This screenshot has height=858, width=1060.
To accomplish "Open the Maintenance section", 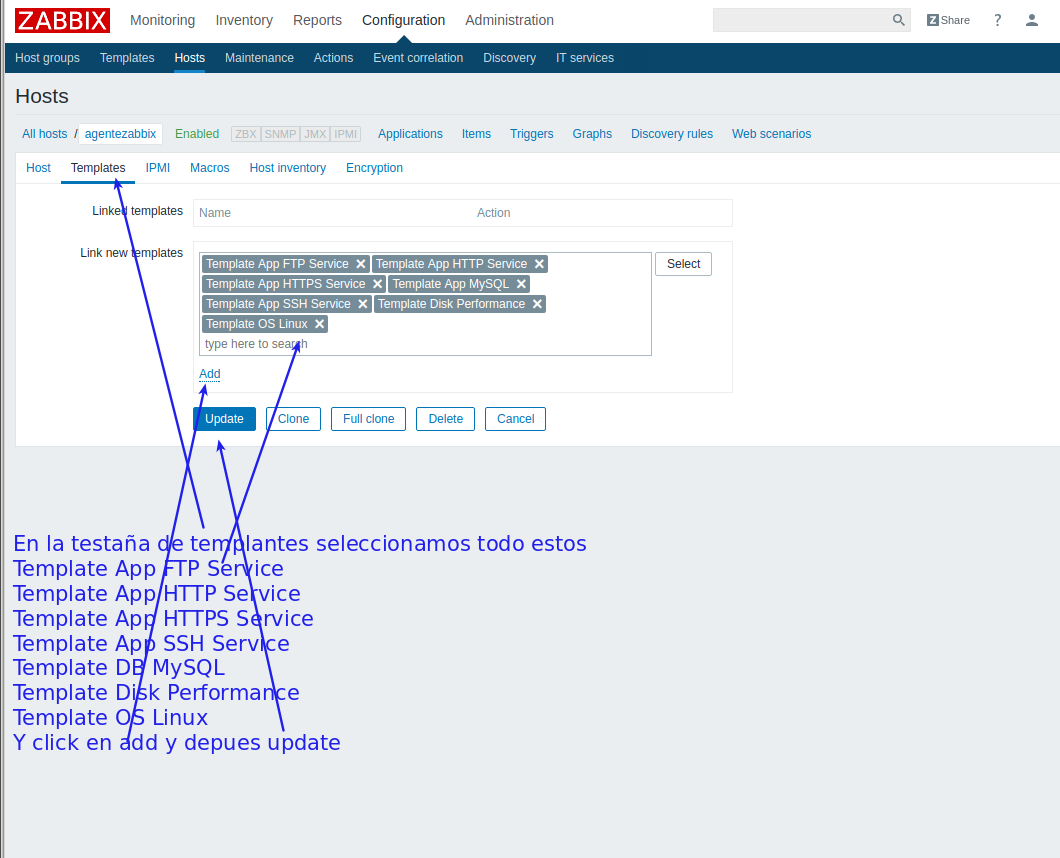I will [x=259, y=58].
